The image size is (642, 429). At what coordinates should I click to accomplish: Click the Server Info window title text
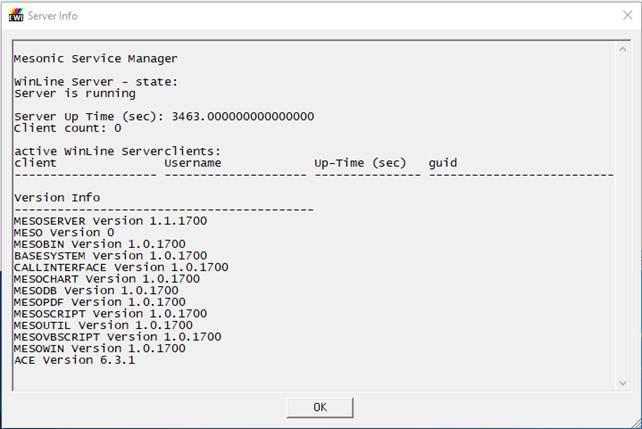[52, 16]
